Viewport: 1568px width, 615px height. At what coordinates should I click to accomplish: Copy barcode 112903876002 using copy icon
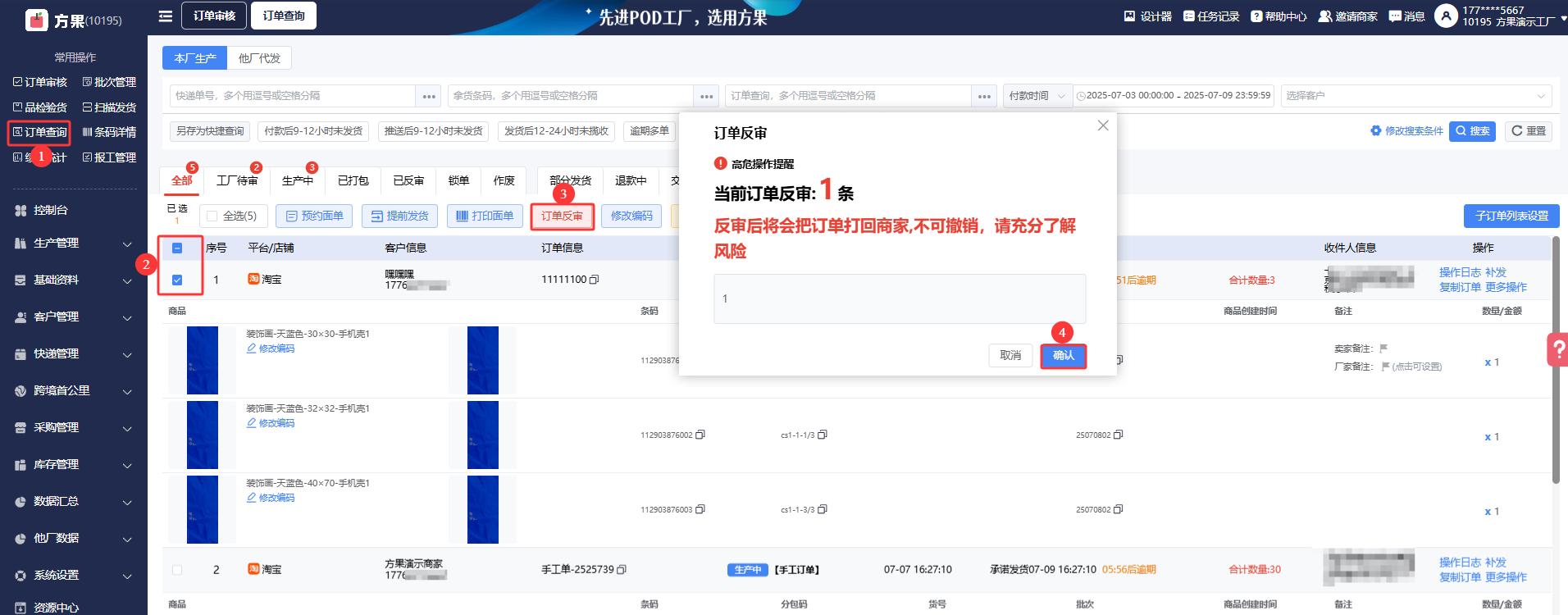pos(700,435)
